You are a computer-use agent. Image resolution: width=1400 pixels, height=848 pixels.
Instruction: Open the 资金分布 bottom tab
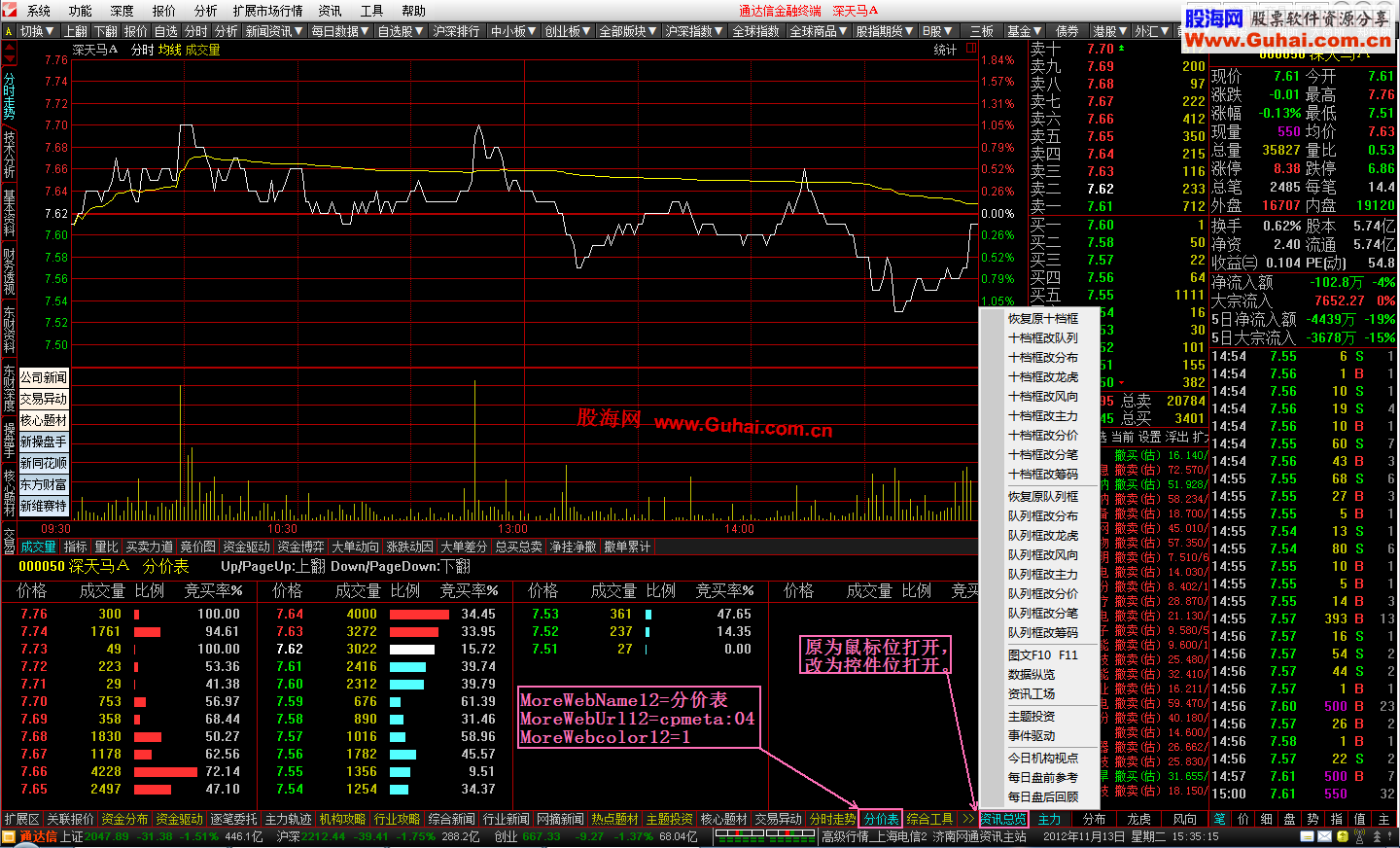(x=124, y=819)
